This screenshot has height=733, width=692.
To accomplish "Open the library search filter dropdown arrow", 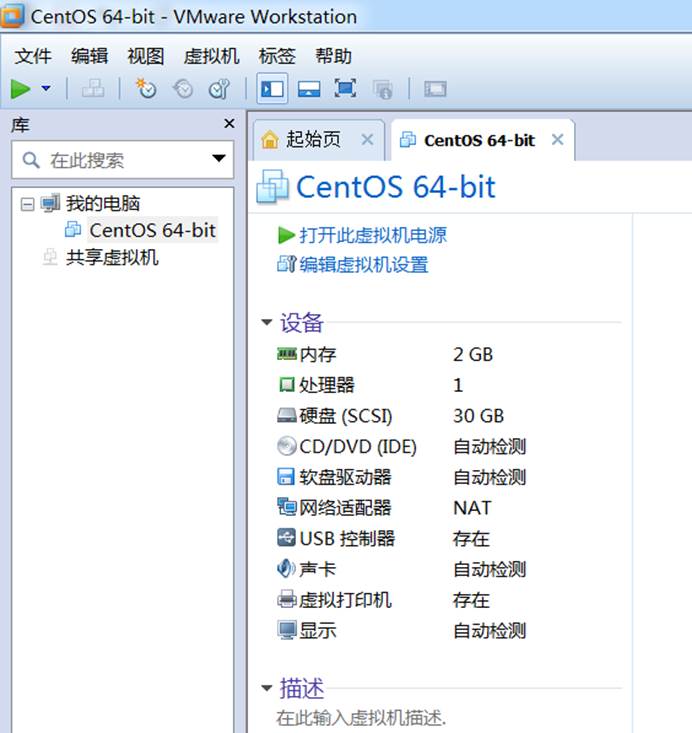I will (x=219, y=158).
